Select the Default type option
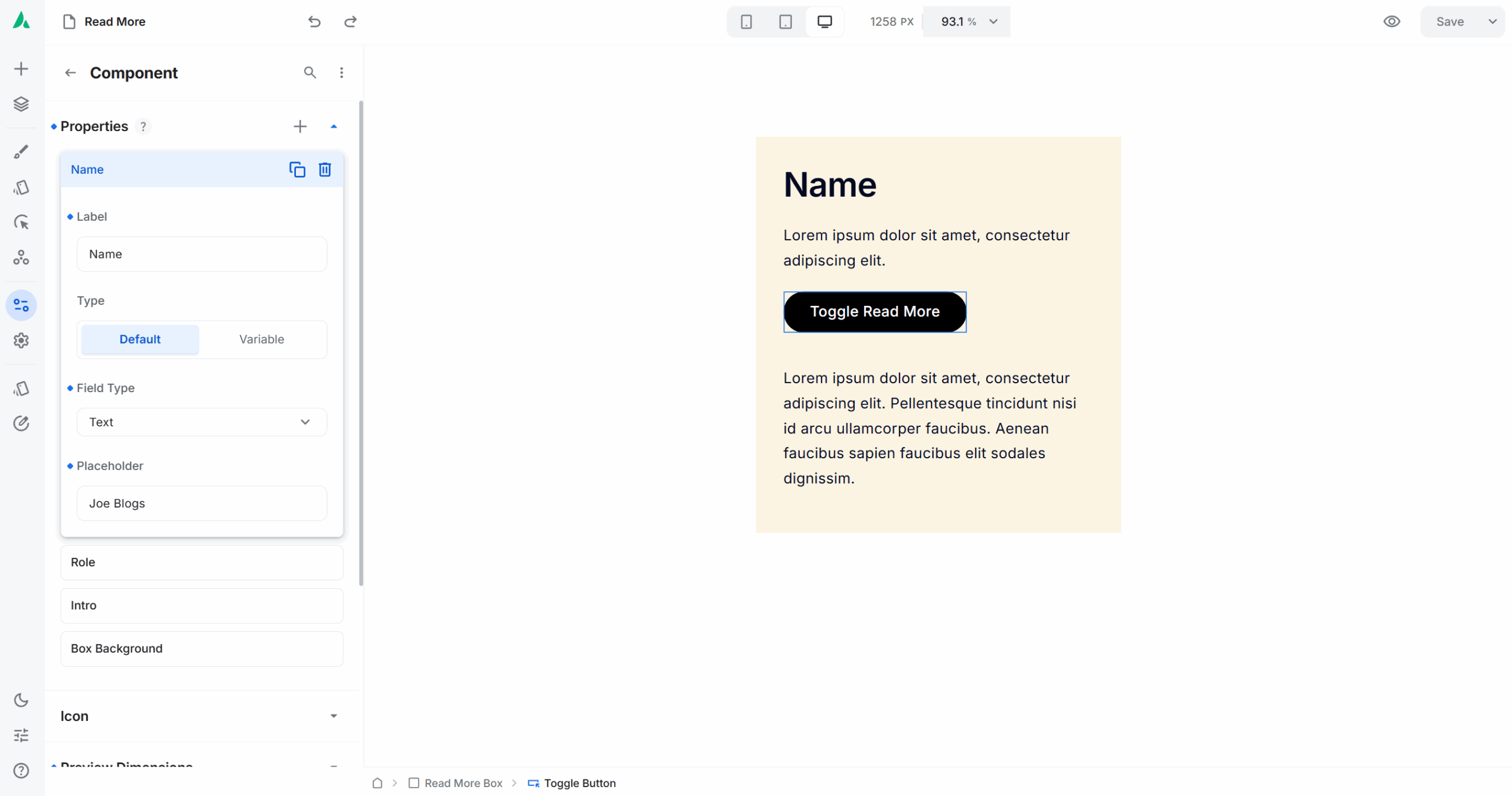 pos(140,340)
